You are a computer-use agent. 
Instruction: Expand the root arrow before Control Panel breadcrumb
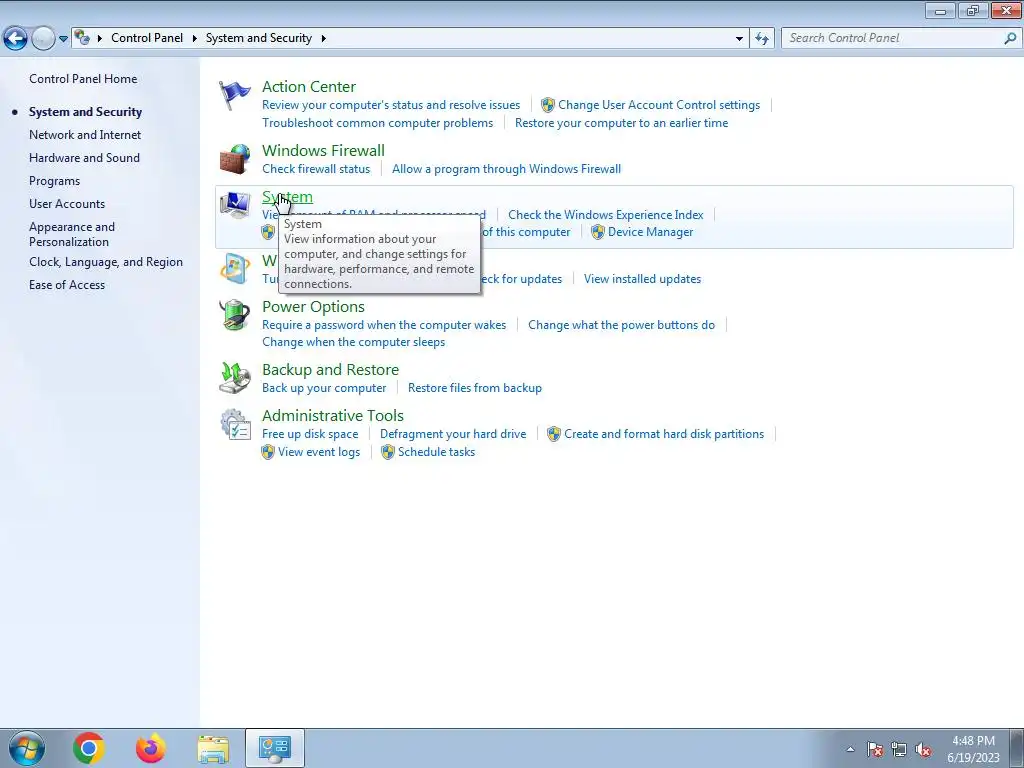[x=100, y=39]
